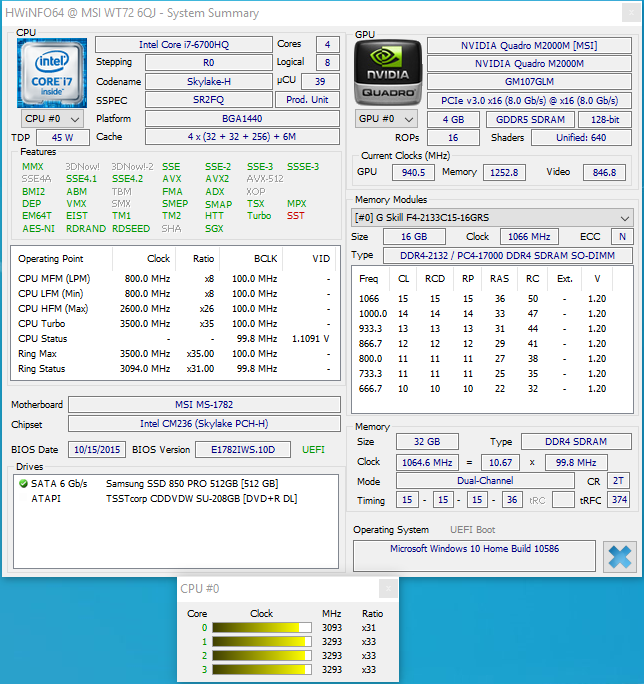Close the CPU #0 clock window

[x=388, y=589]
